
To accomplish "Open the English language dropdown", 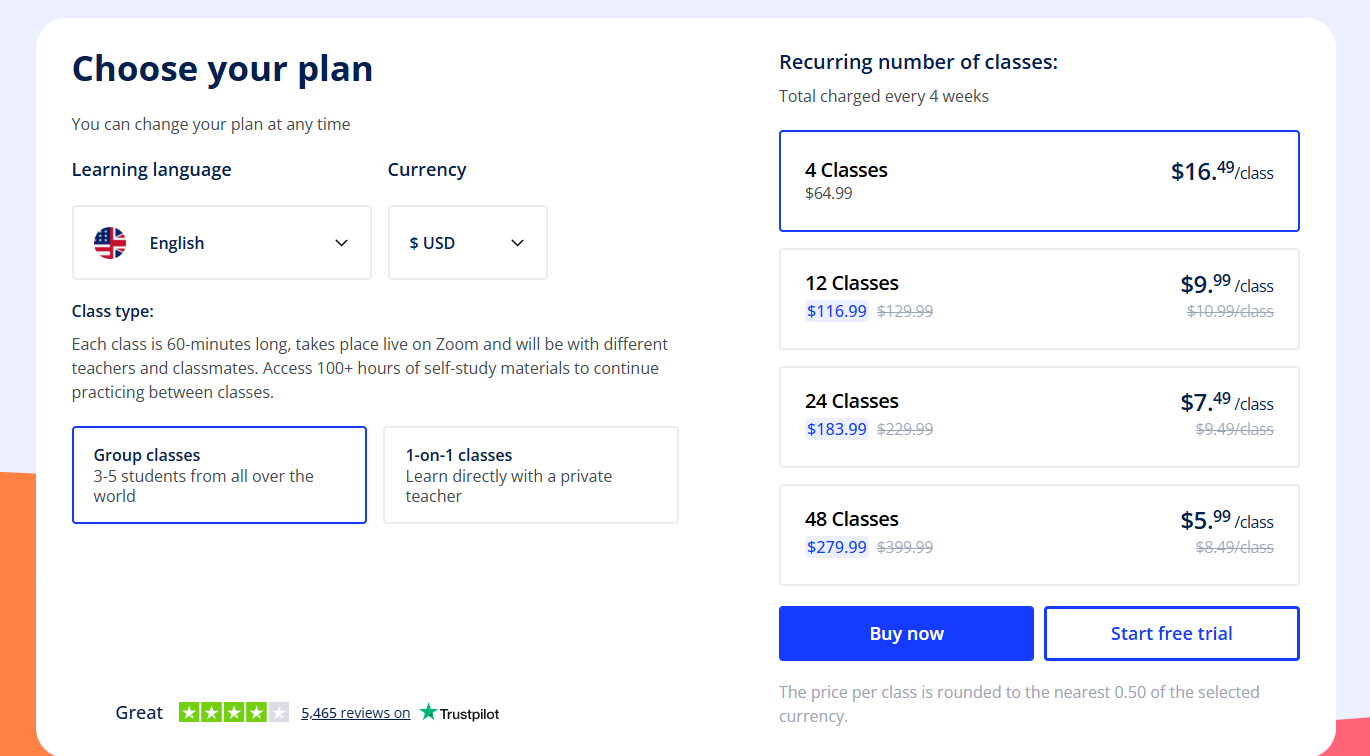I will 221,243.
